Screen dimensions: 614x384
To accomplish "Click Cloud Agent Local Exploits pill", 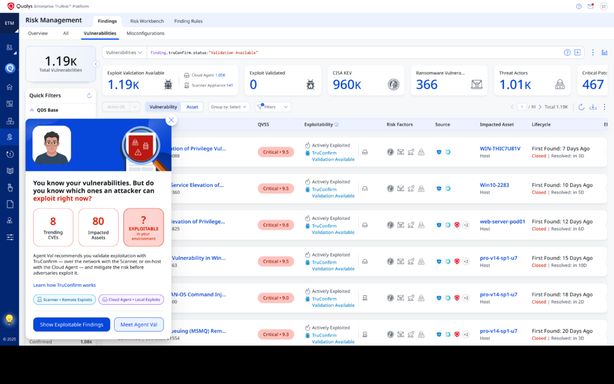I will point(131,299).
